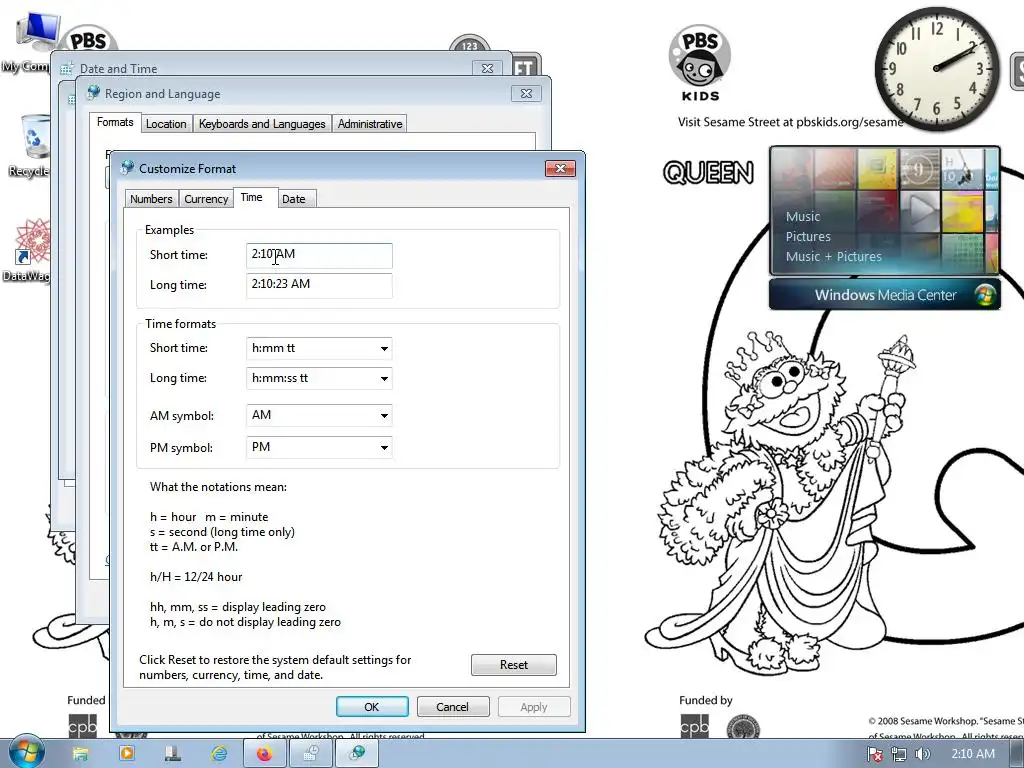Launch Windows Media Player from the taskbar

[x=127, y=754]
